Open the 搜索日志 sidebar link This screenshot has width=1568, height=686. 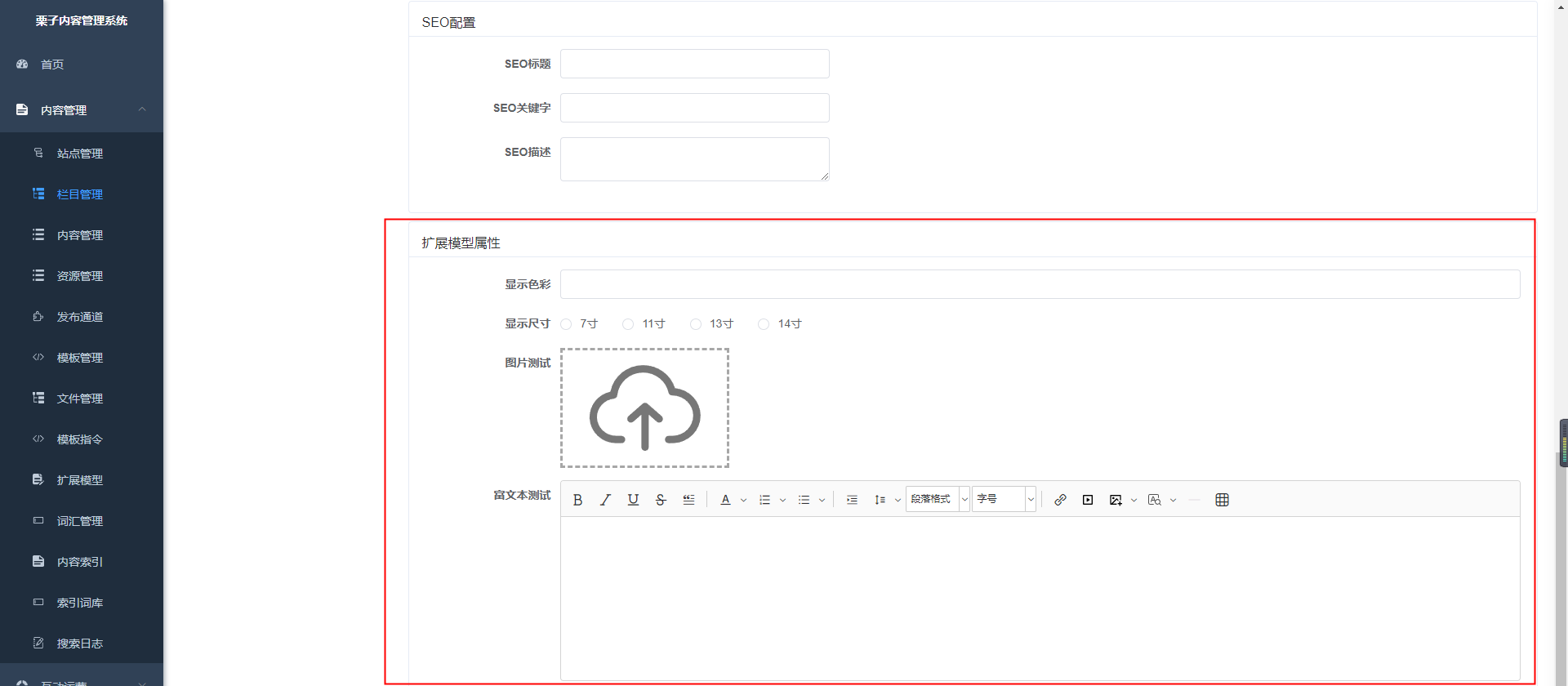coord(79,644)
